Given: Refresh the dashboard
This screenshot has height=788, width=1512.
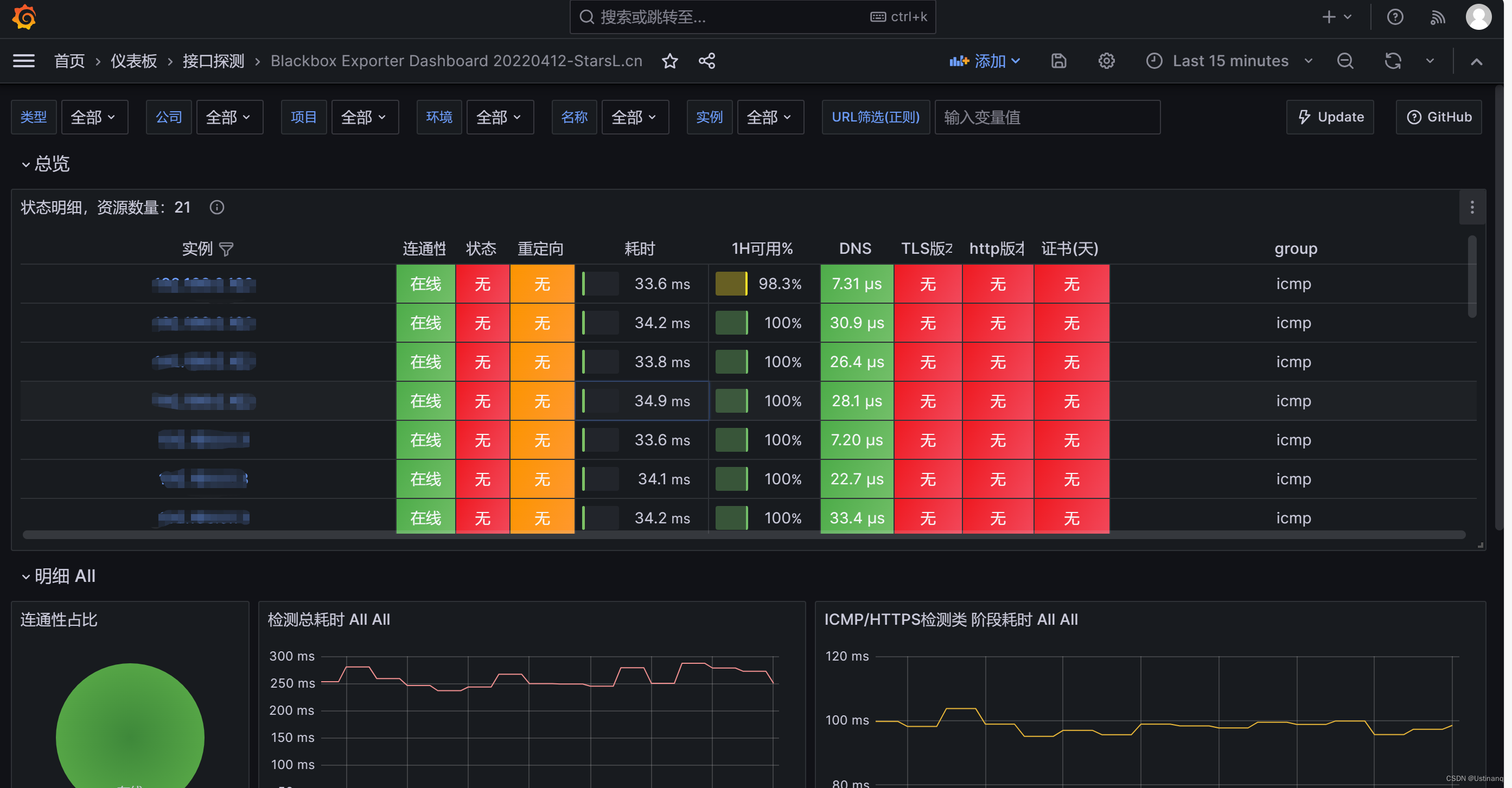Looking at the screenshot, I should 1392,61.
